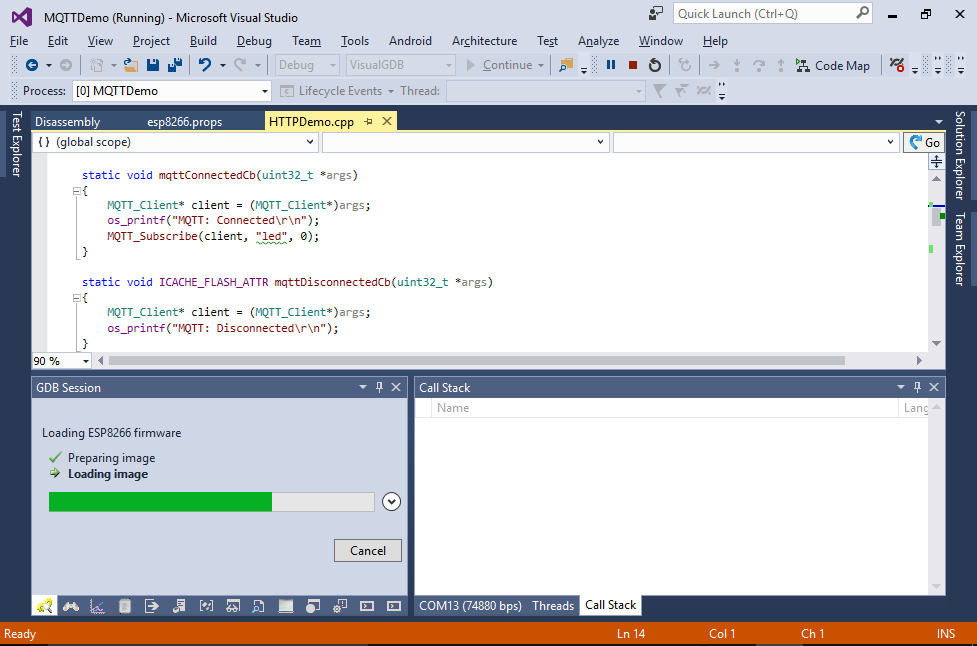Open the Debug menu
This screenshot has width=977, height=646.
pos(254,41)
